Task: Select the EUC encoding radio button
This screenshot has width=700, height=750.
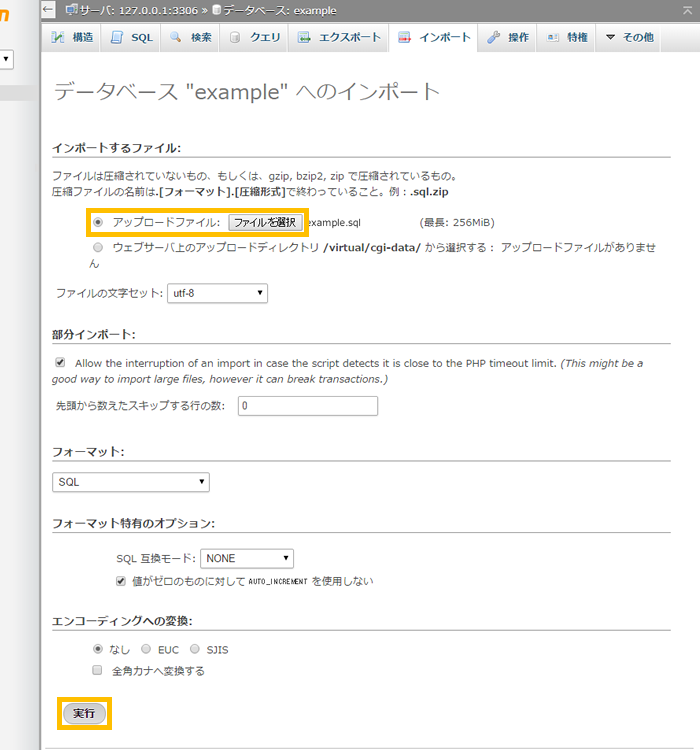Action: [146, 649]
